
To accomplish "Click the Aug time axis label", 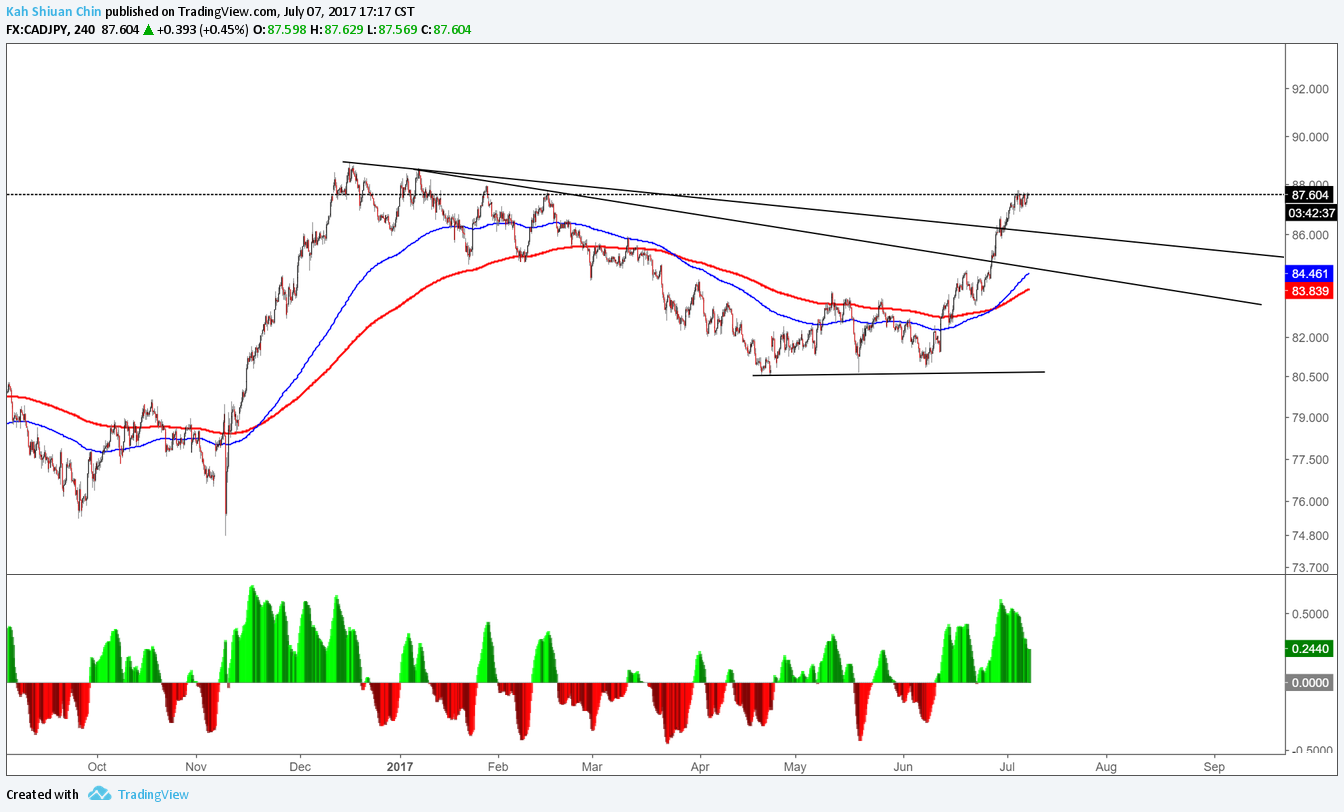I will pos(1106,767).
